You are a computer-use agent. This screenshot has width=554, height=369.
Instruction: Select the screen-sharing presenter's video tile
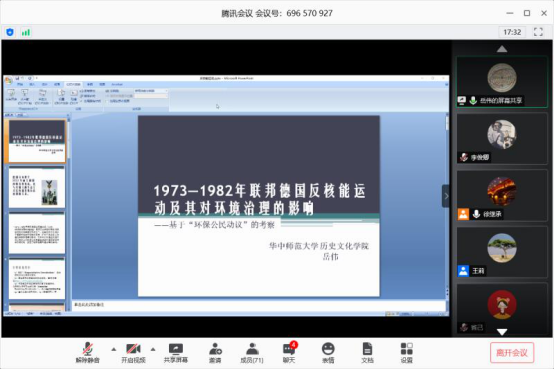pyautogui.click(x=502, y=82)
